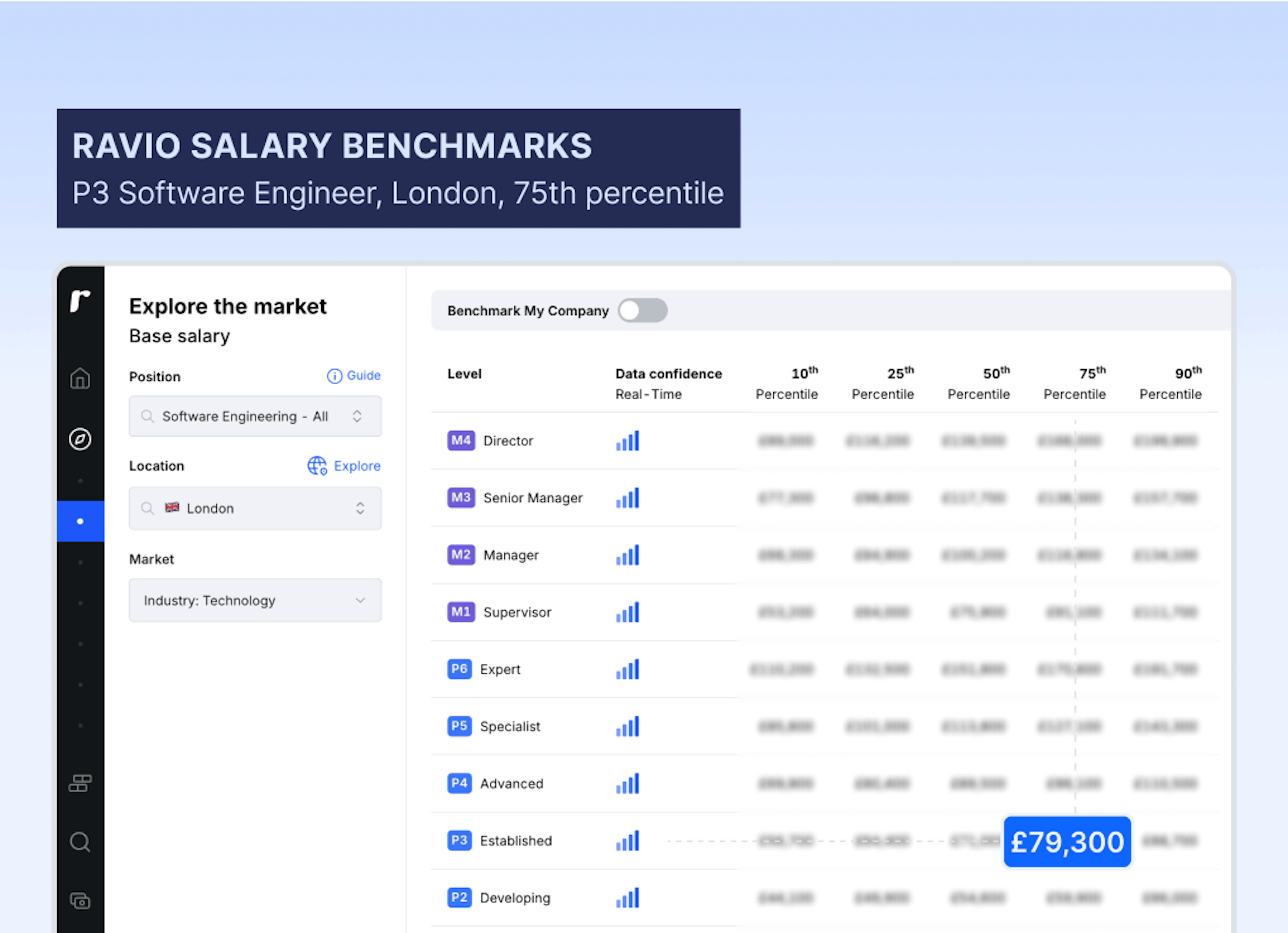Click the data confidence bars for Director
This screenshot has height=933, width=1288.
627,441
